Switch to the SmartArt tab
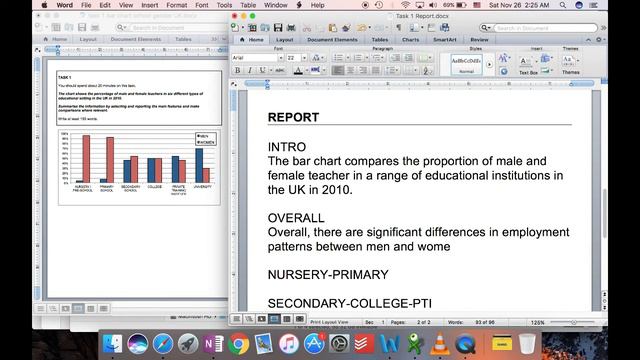The width and height of the screenshot is (640, 360). click(444, 40)
